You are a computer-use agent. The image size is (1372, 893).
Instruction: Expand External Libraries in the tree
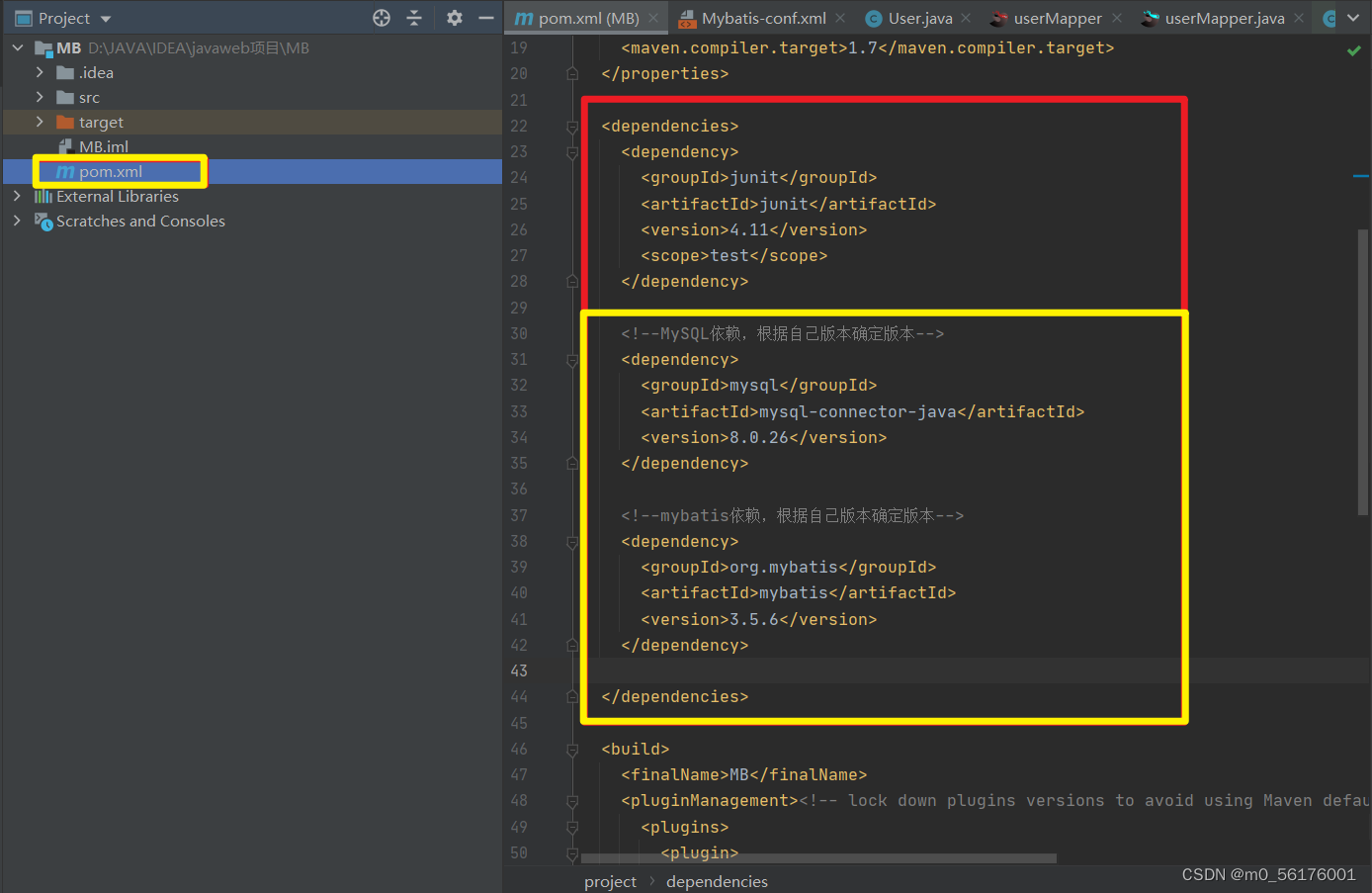(x=18, y=196)
